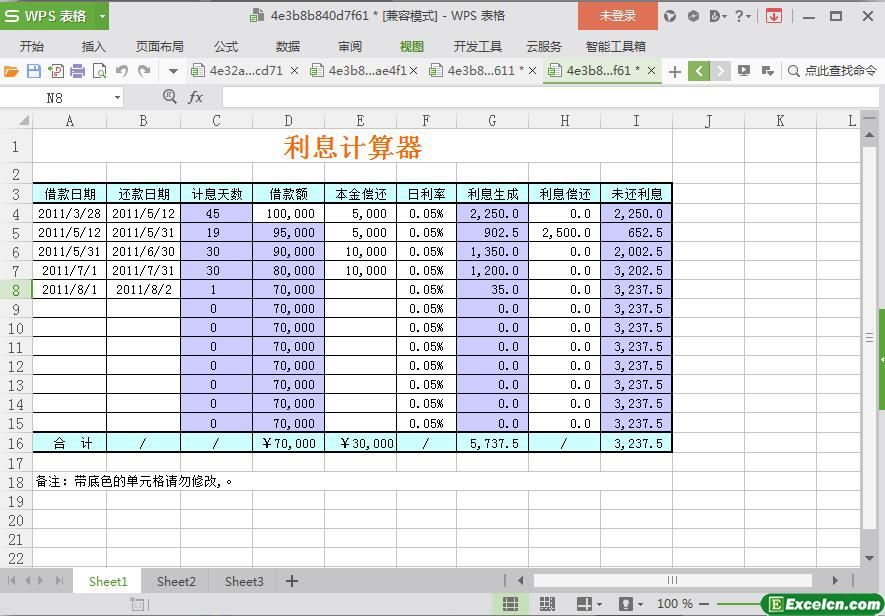Select cell with date 2011/3/28
This screenshot has width=885, height=616.
pyautogui.click(x=69, y=213)
